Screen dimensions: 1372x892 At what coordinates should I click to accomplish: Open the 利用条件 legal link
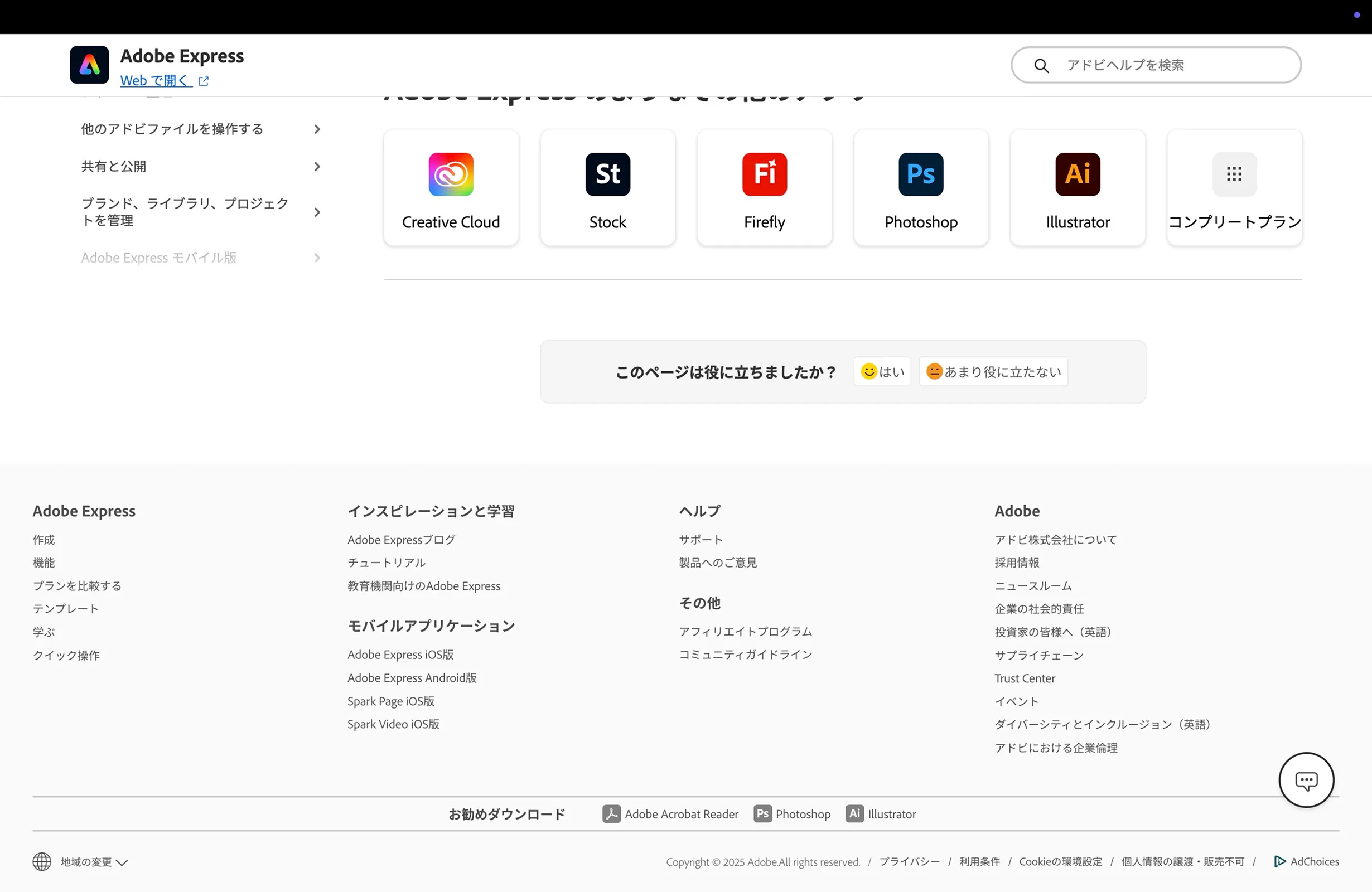[x=979, y=861]
